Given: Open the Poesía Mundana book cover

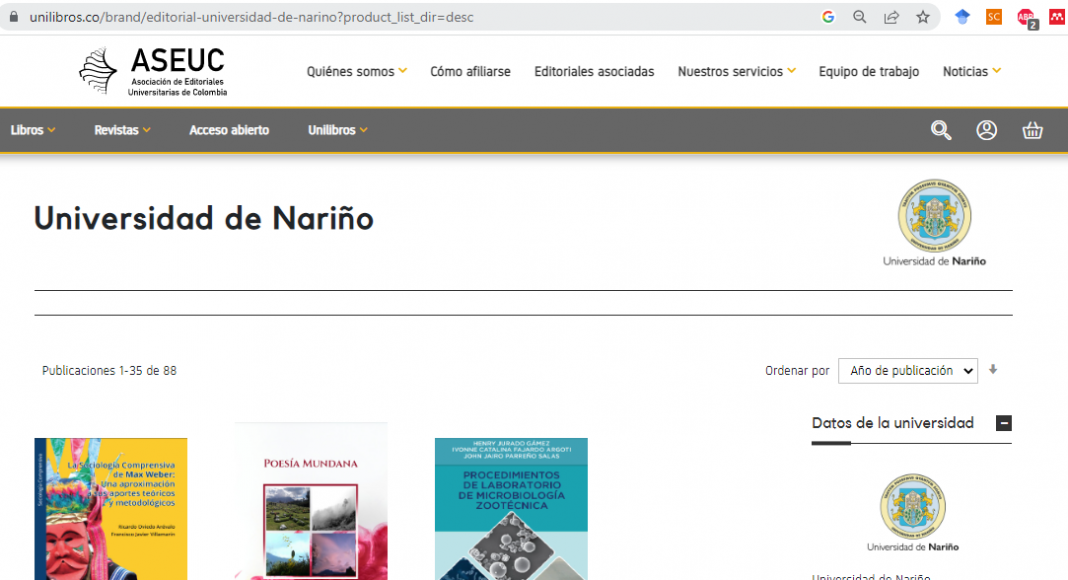Looking at the screenshot, I should (x=311, y=501).
